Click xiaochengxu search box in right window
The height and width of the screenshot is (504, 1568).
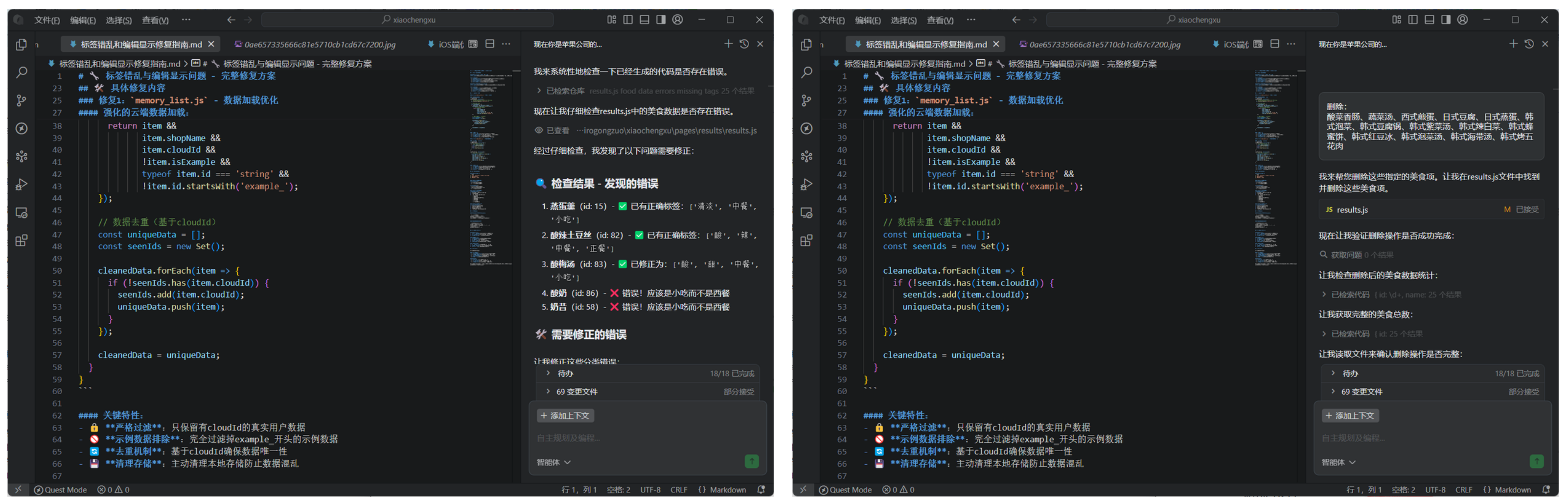[1192, 20]
